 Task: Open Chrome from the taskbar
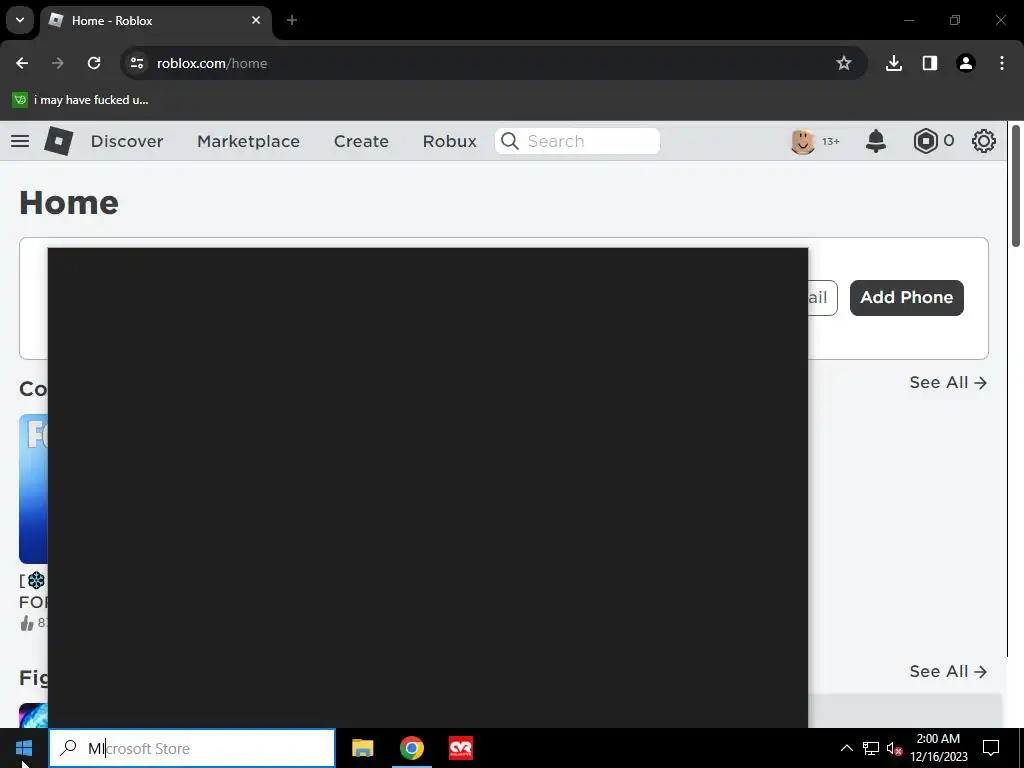coord(412,748)
